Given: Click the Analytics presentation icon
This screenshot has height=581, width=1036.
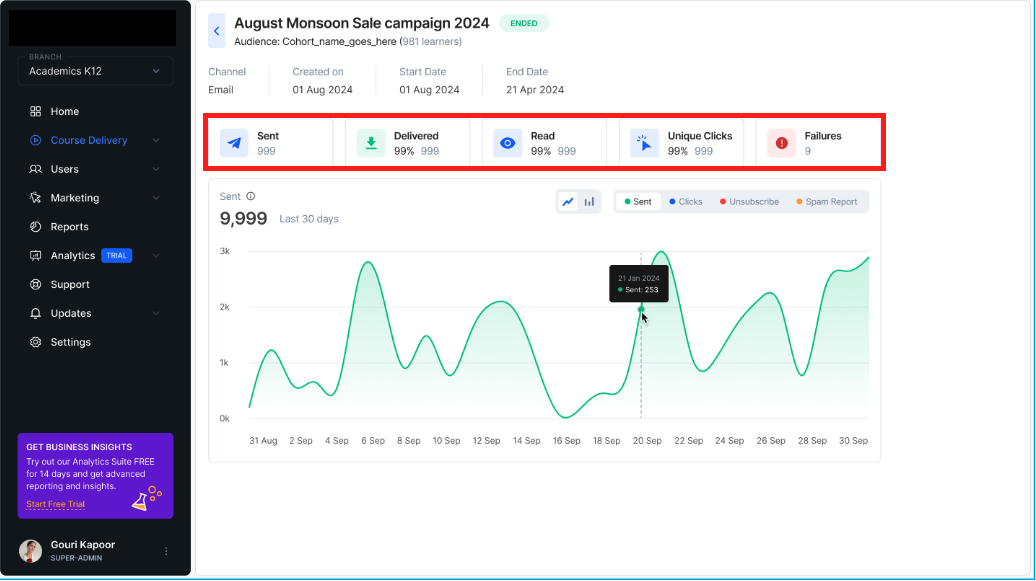Looking at the screenshot, I should (36, 256).
